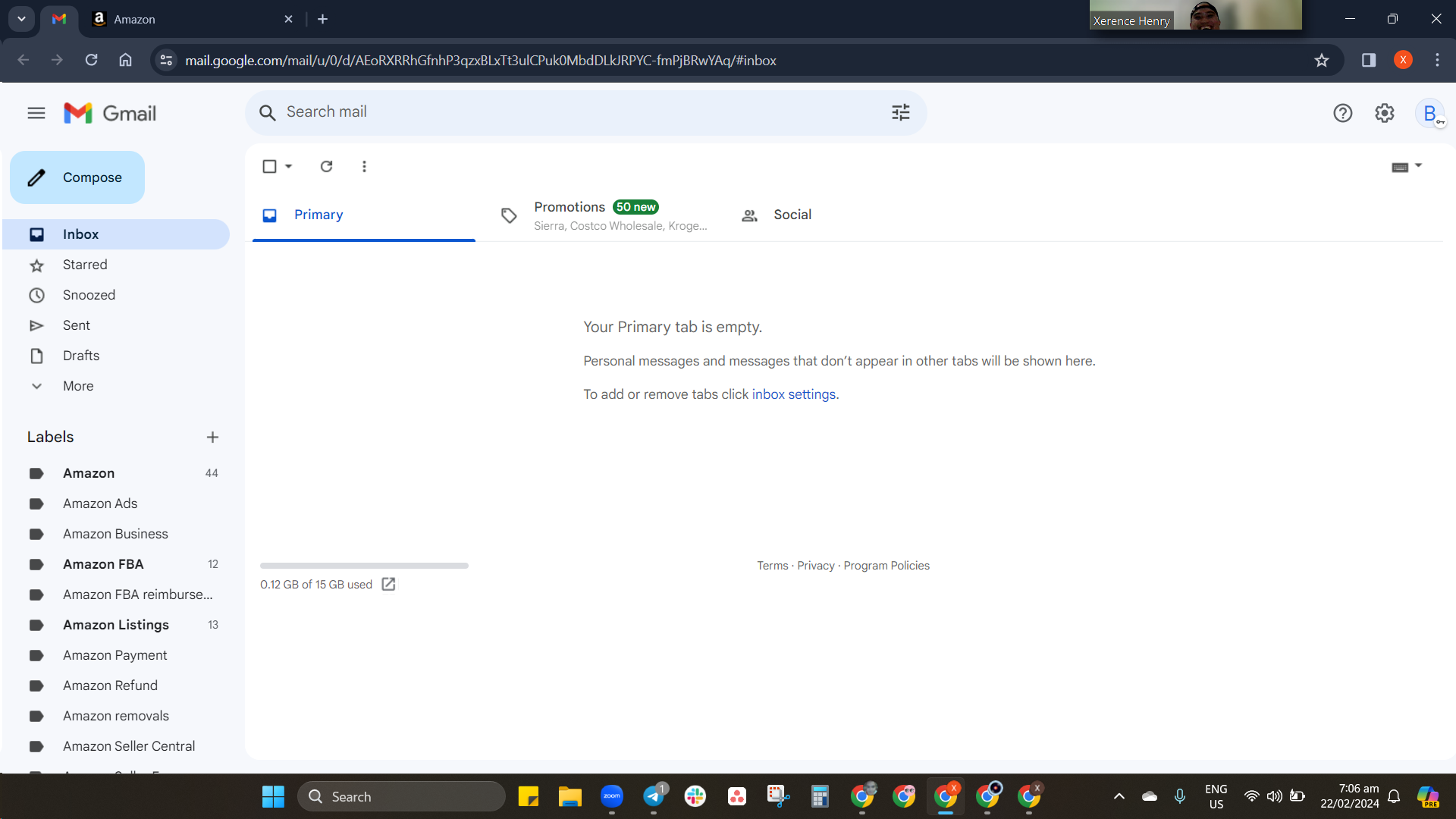
Task: Open the Google account avatar
Action: pyautogui.click(x=1430, y=113)
